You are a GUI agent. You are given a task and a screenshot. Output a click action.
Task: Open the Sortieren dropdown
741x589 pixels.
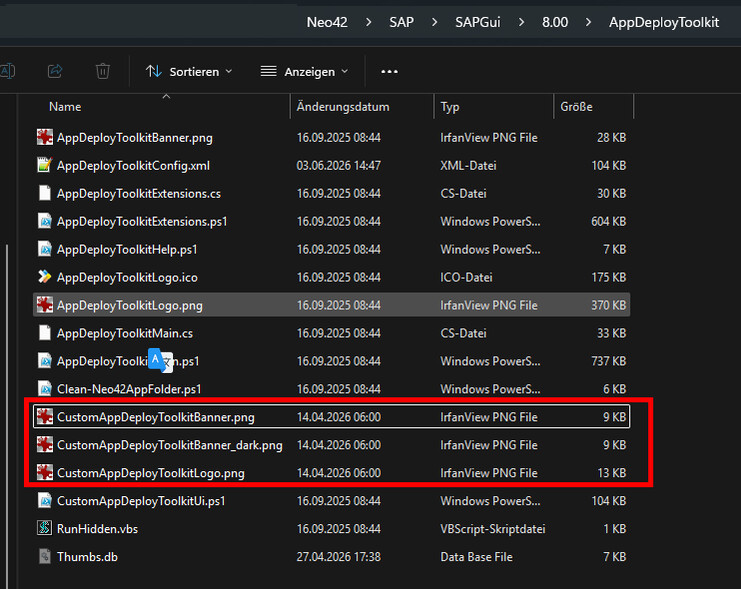click(189, 71)
